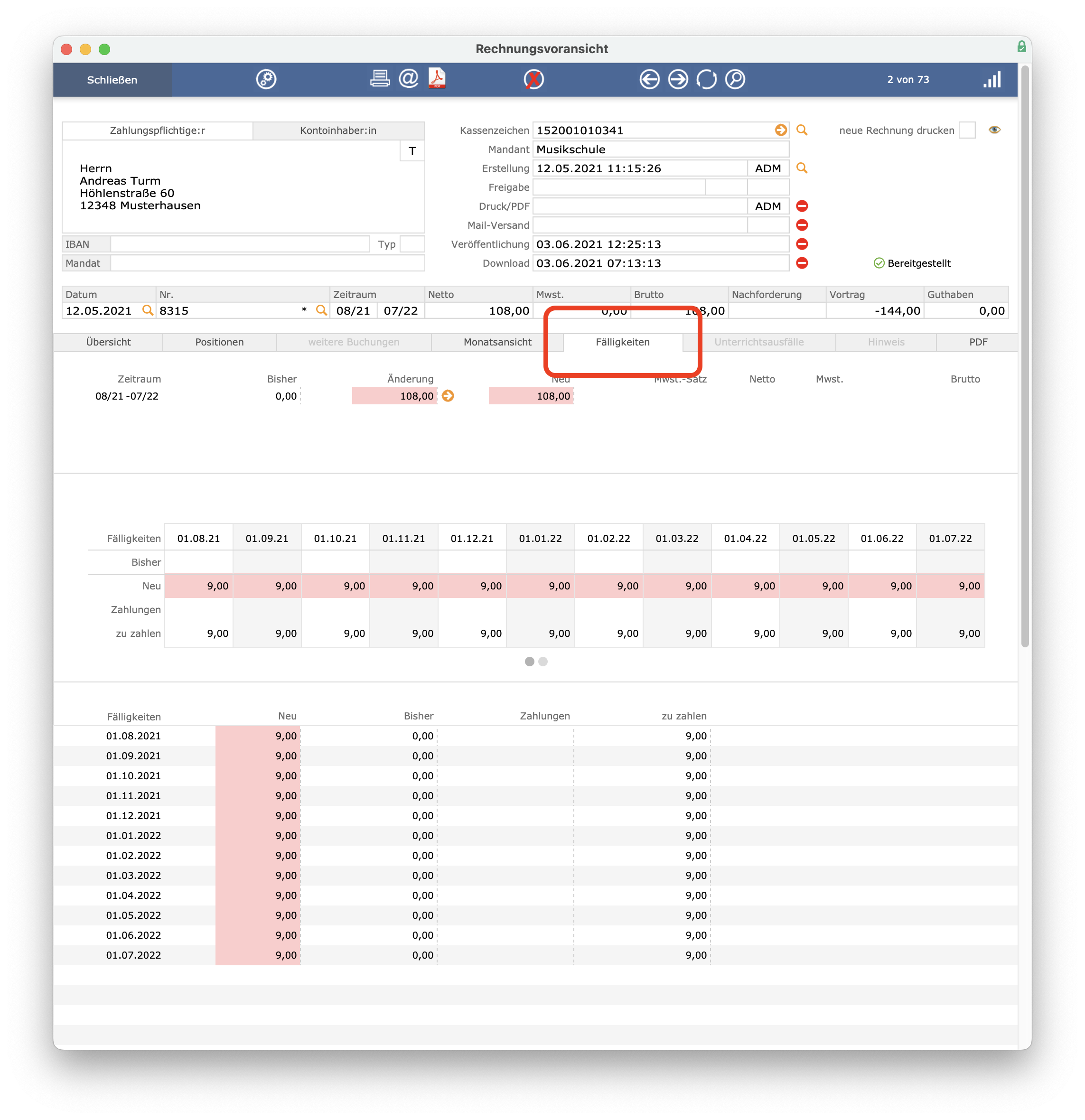This screenshot has height=1120, width=1085.
Task: Click the IBAN input field
Action: [x=240, y=244]
